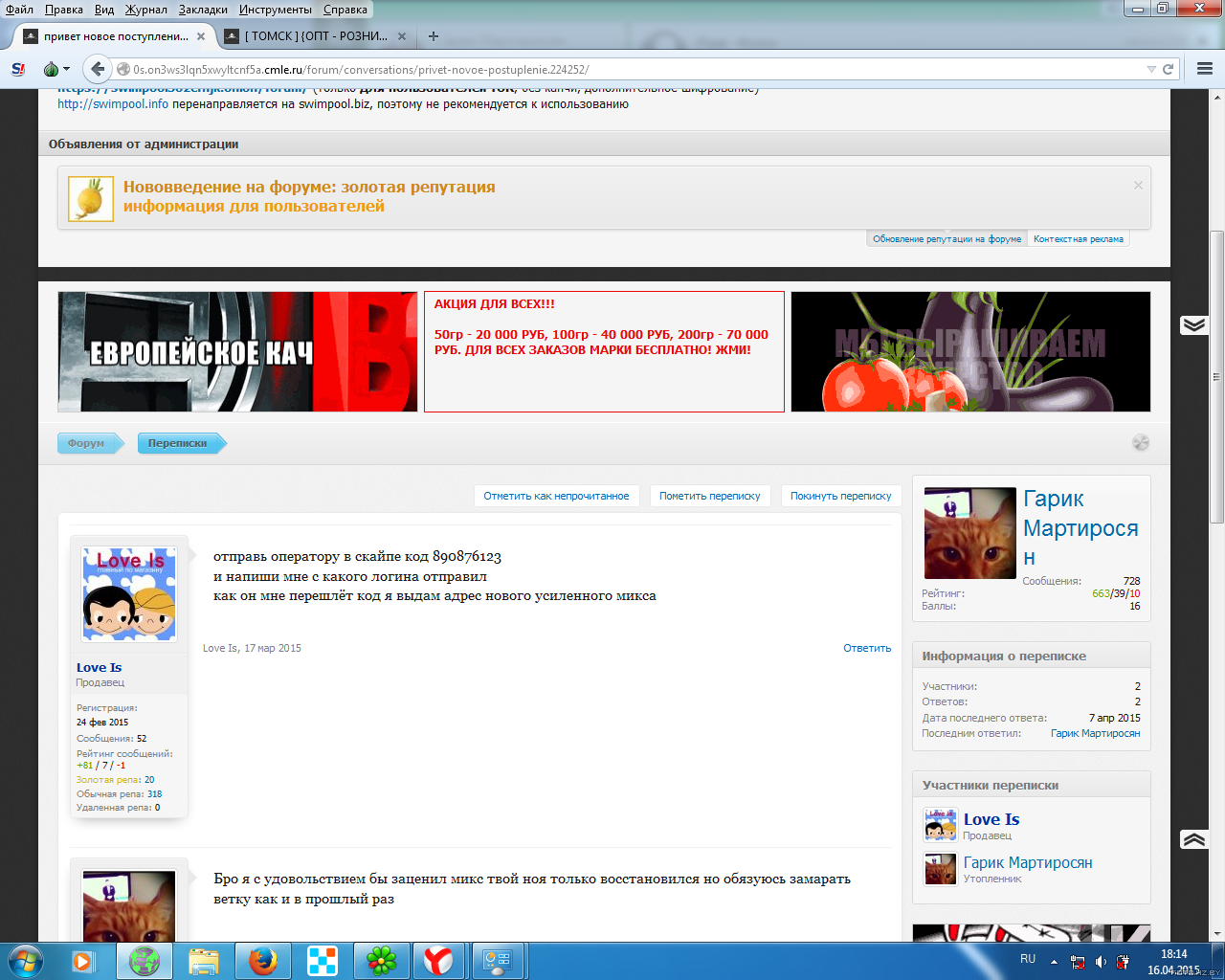Click the Переписки breadcrumb
1225x980 pixels.
[179, 443]
